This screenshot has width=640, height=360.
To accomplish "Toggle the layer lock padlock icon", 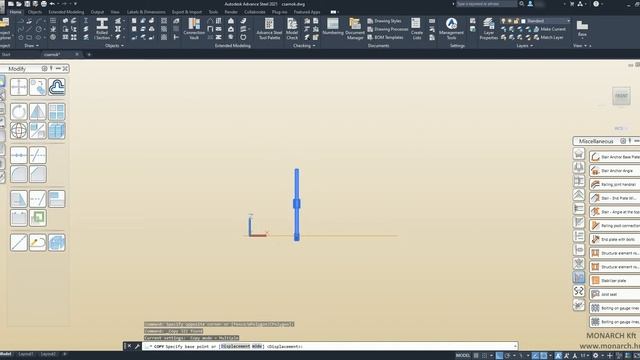I will pyautogui.click(x=516, y=21).
